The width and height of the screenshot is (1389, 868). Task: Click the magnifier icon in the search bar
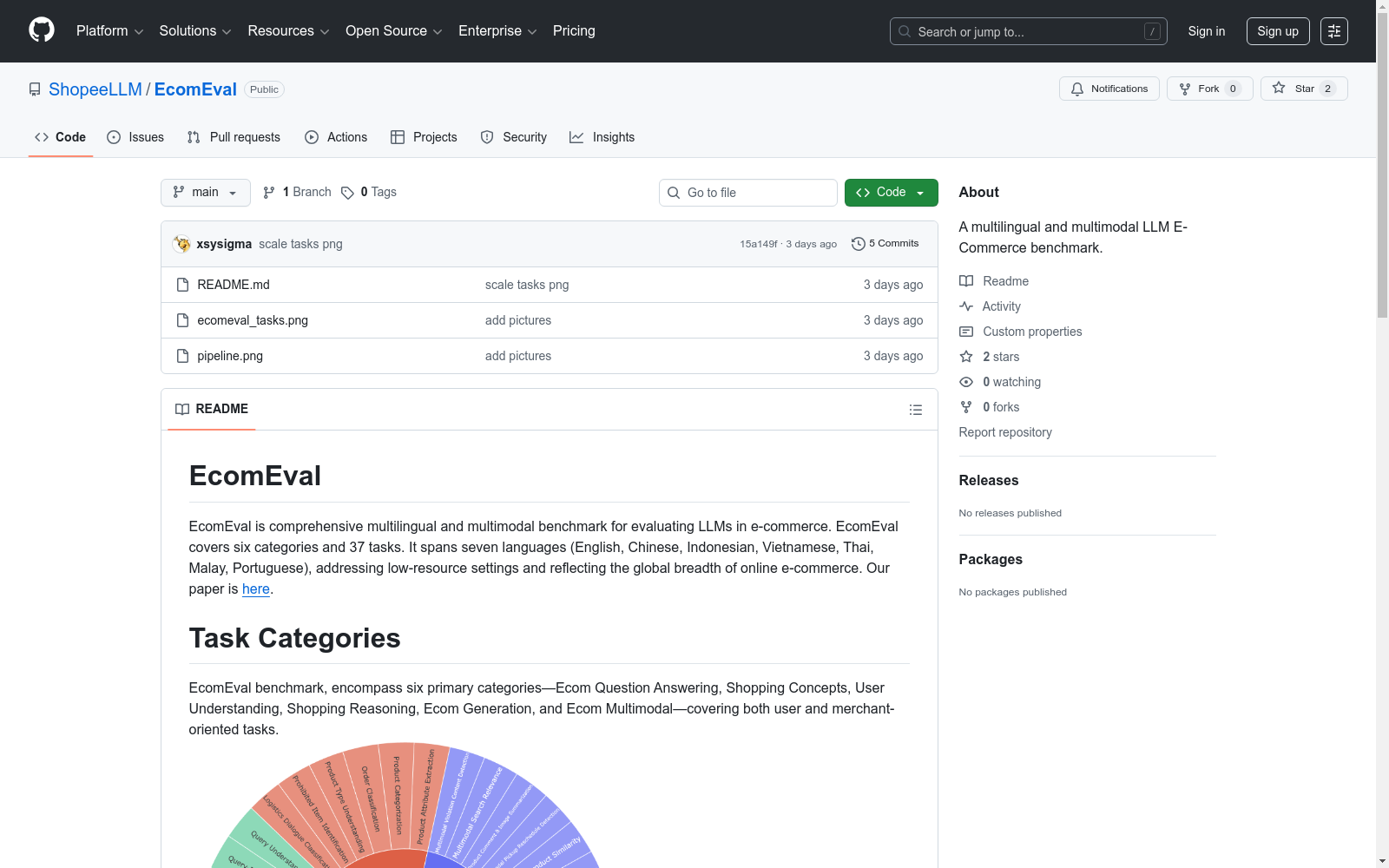[905, 31]
